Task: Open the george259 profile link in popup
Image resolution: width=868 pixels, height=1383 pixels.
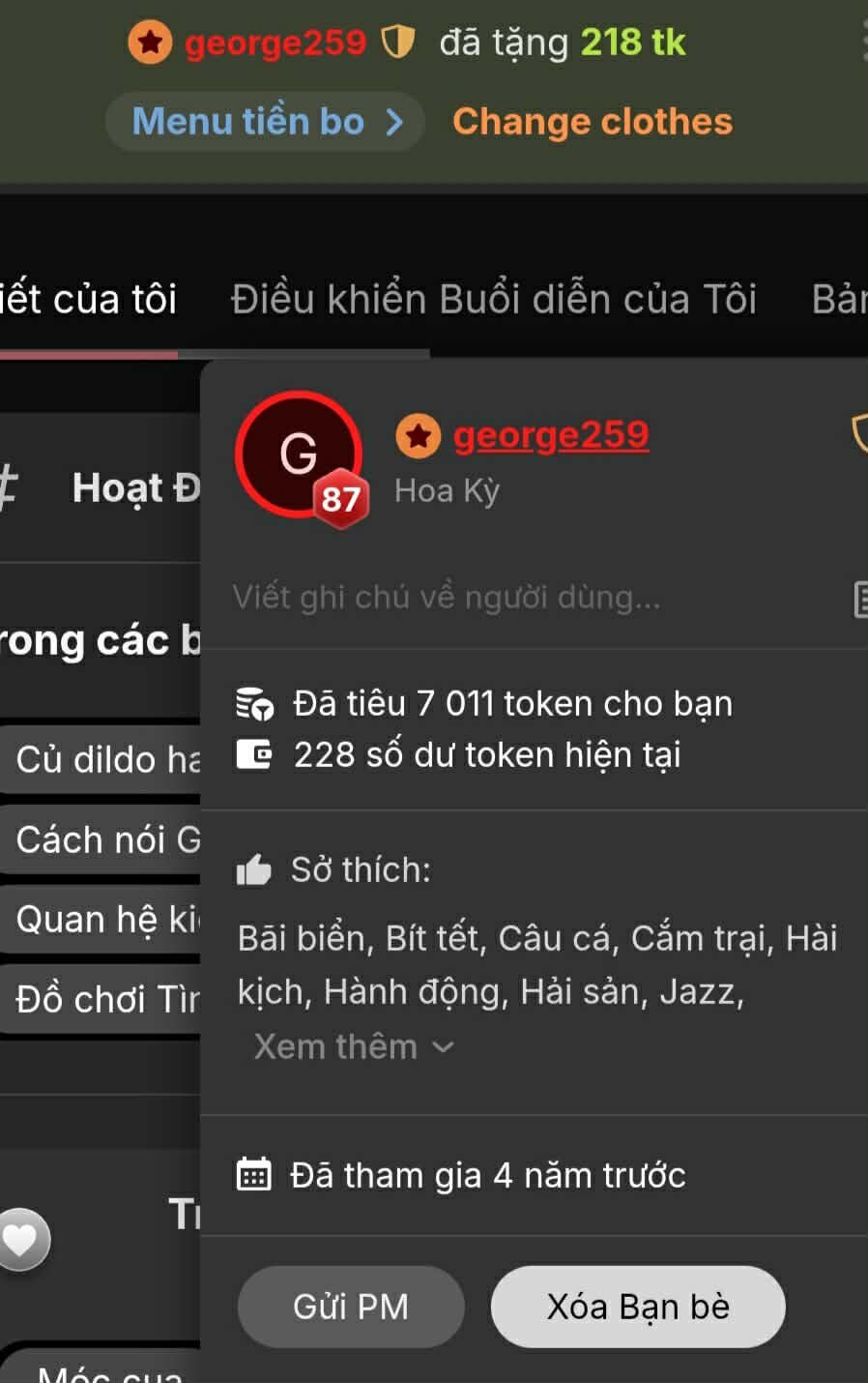Action: coord(551,435)
